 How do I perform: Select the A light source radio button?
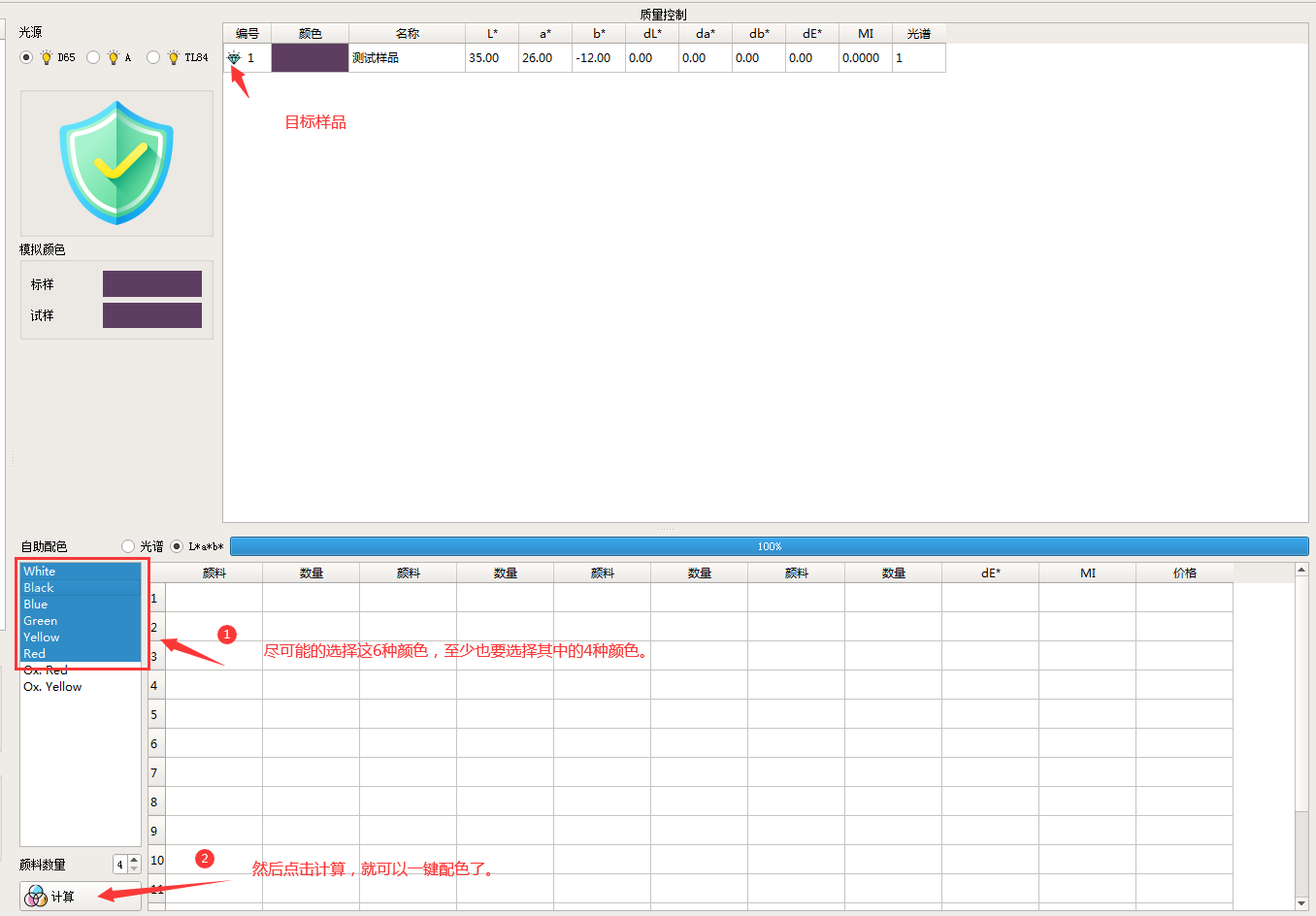coord(93,58)
